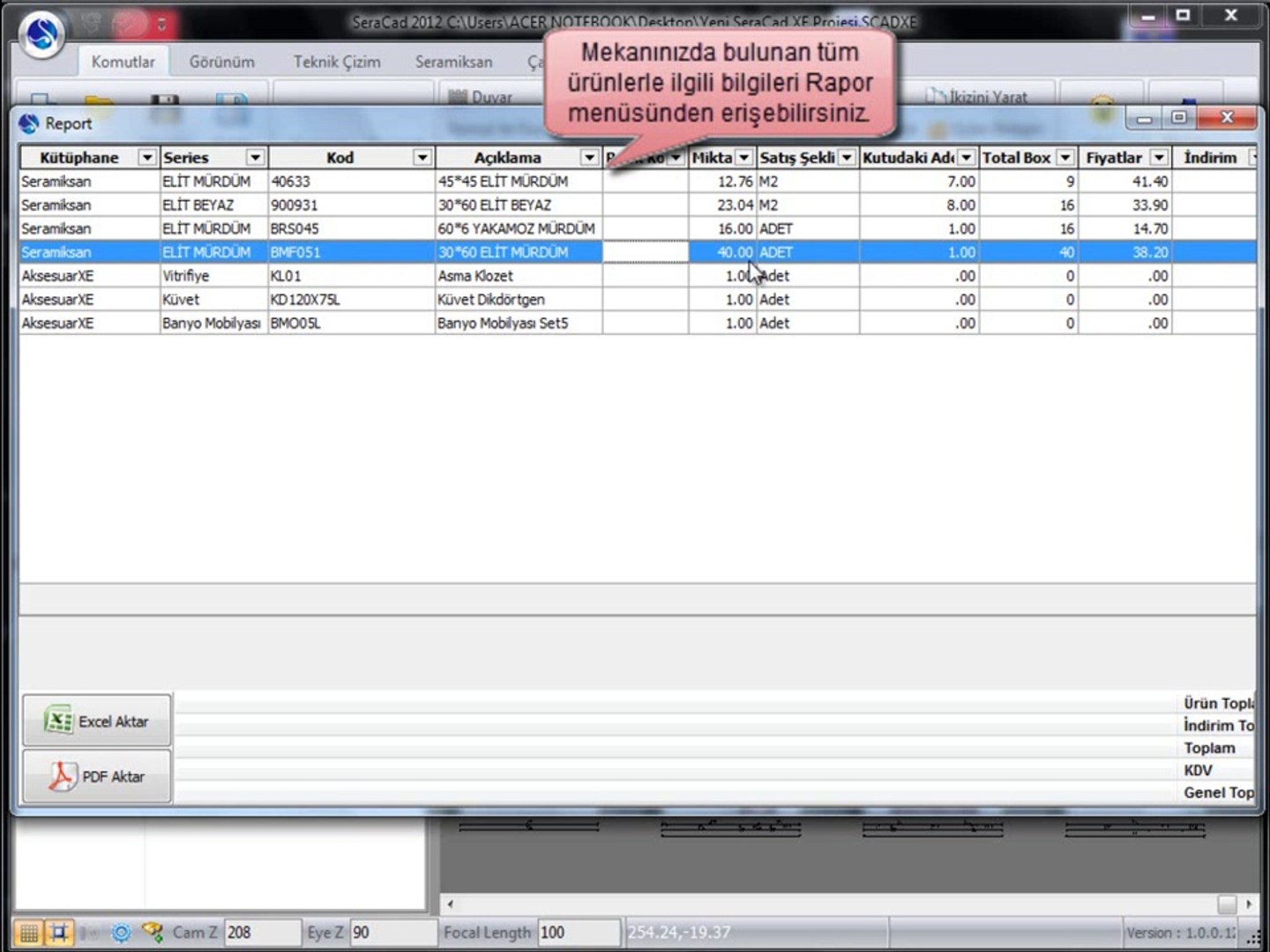This screenshot has width=1270, height=952.
Task: Open the Görünüm ribbon tab
Action: (x=221, y=62)
